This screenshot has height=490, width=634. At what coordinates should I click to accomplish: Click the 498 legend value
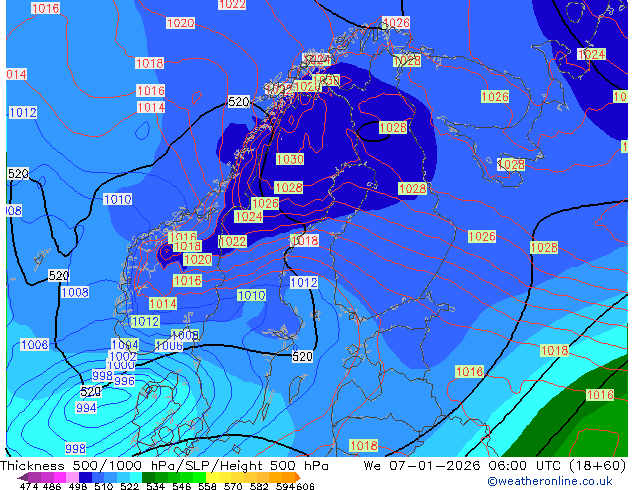click(78, 486)
